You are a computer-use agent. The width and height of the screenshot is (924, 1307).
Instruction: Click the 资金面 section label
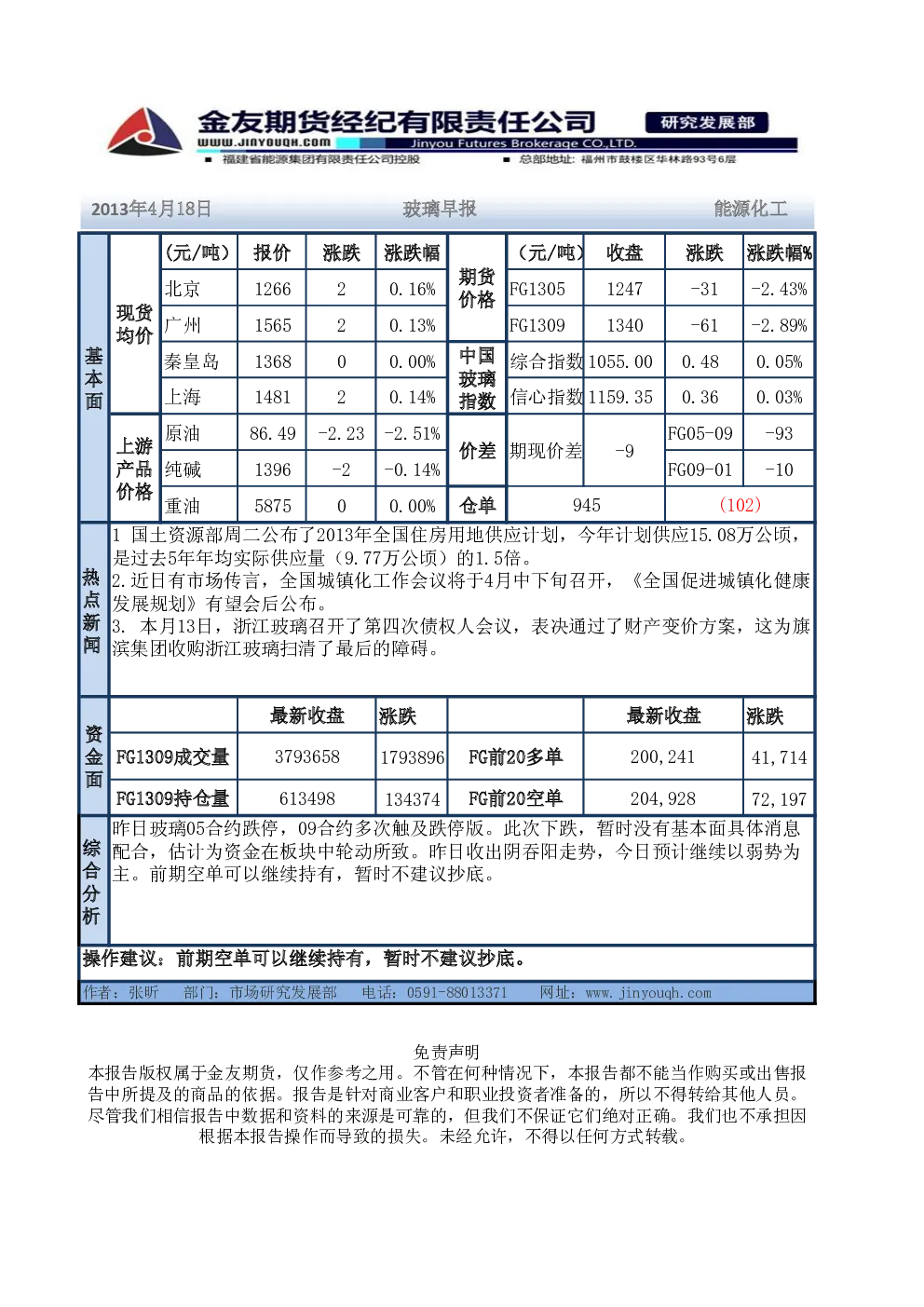94,756
